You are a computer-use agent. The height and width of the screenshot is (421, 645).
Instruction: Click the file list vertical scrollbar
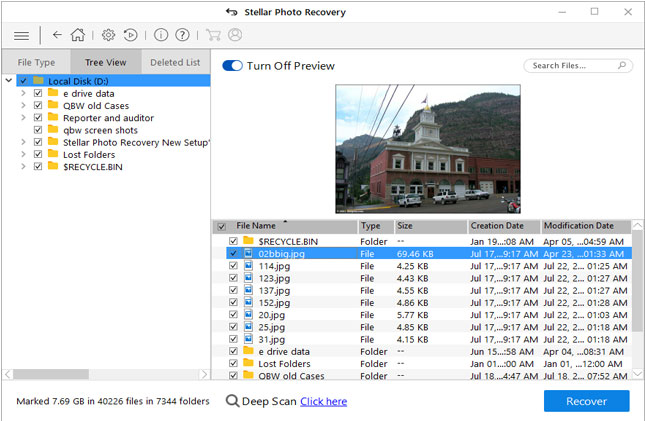tap(637, 300)
